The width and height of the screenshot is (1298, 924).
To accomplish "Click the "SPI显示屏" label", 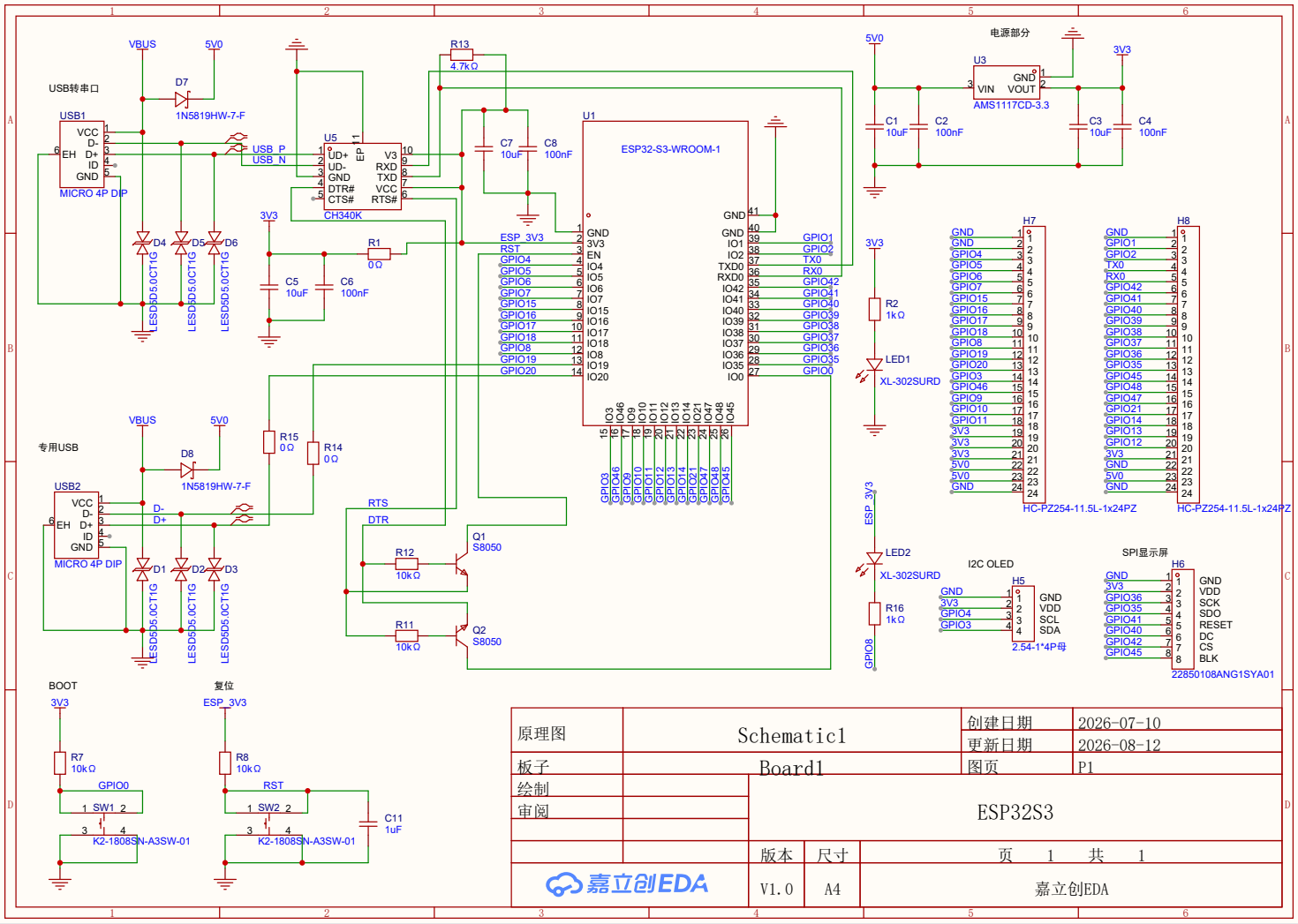I will 1145,552.
